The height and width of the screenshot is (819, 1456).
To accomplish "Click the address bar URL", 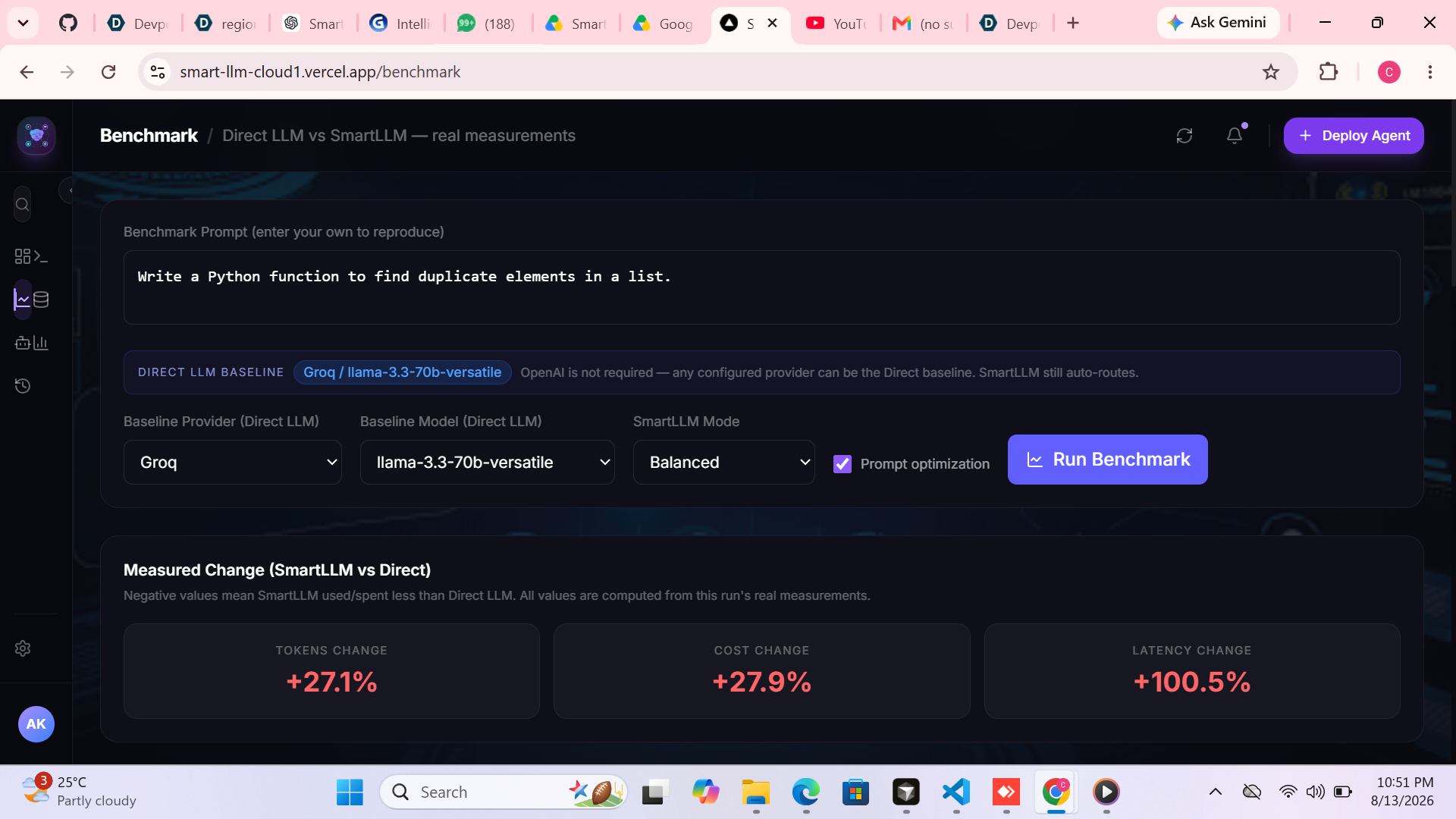I will [320, 72].
